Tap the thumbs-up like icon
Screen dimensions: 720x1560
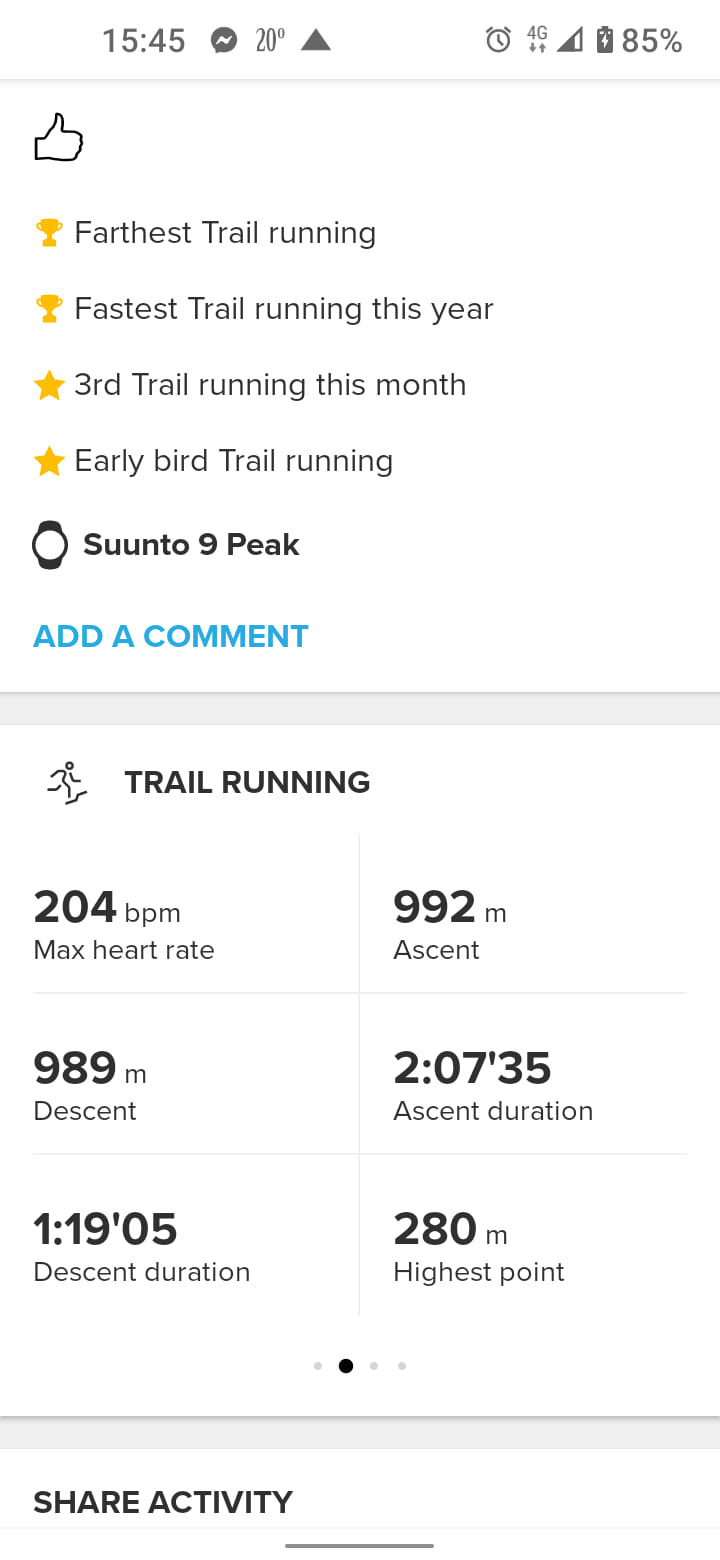pyautogui.click(x=58, y=138)
